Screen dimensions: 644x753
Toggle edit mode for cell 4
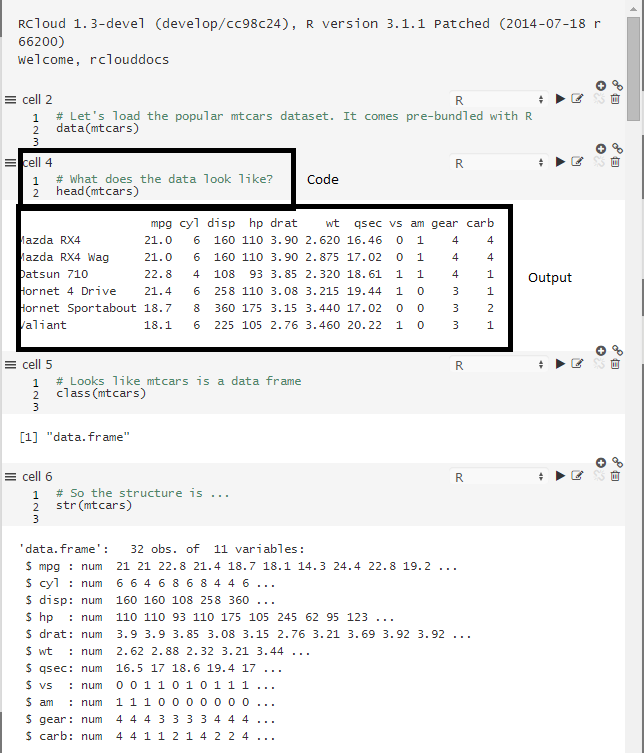[577, 162]
